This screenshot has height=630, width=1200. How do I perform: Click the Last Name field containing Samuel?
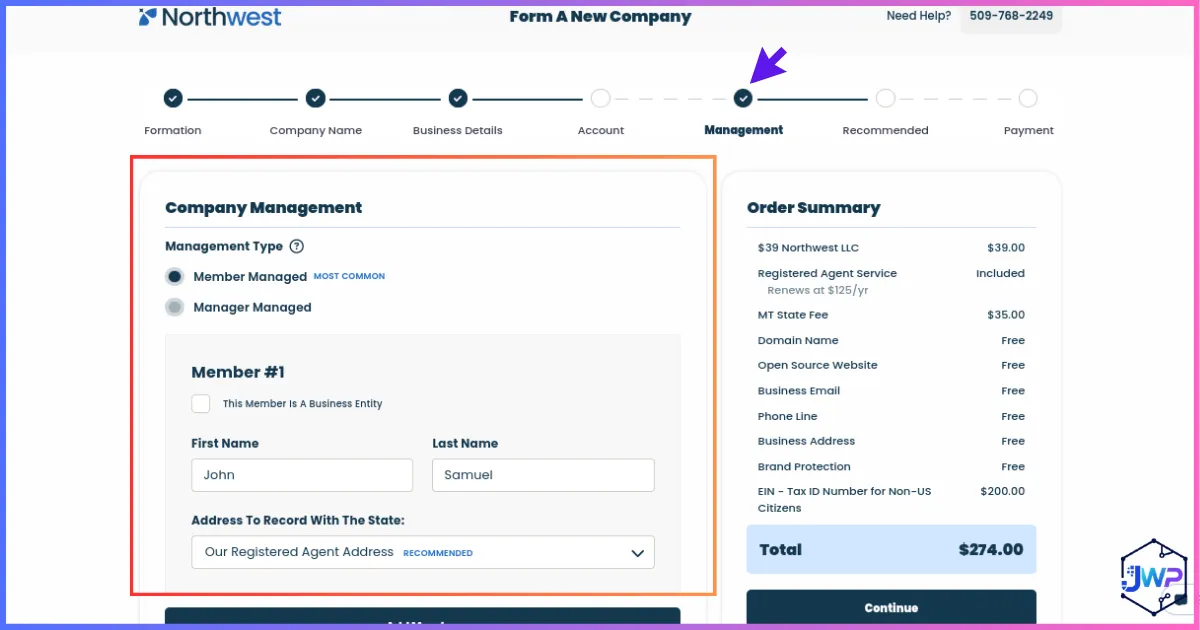coord(543,475)
